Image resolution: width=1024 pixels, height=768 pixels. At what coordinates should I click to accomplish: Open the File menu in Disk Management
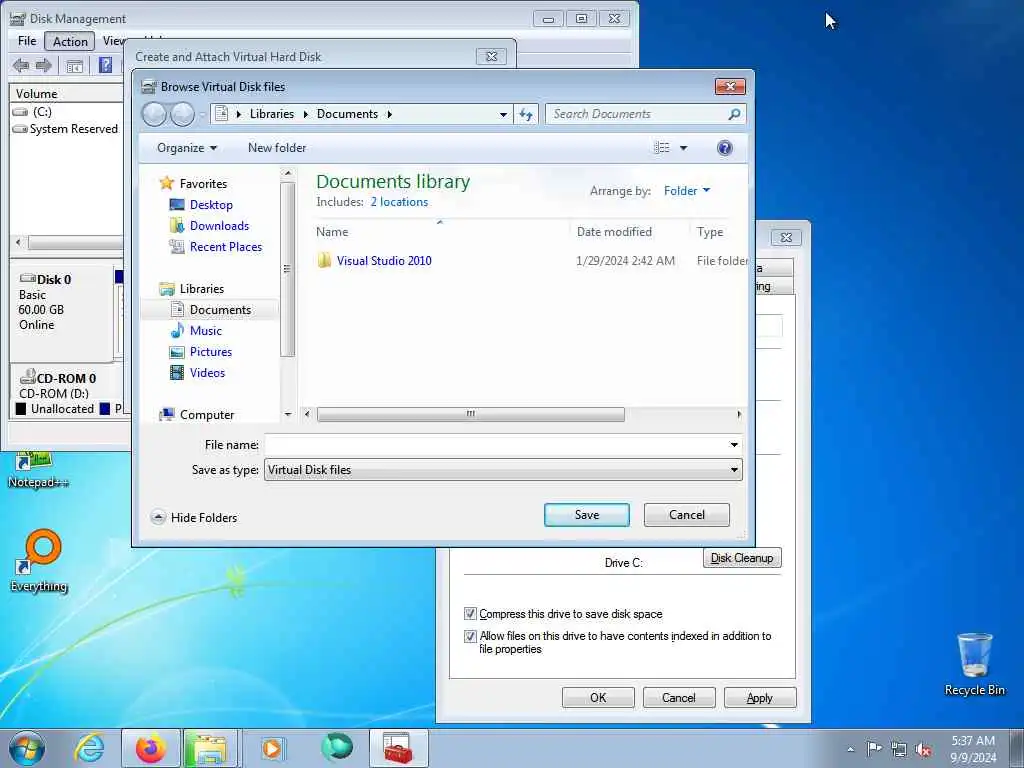(27, 41)
